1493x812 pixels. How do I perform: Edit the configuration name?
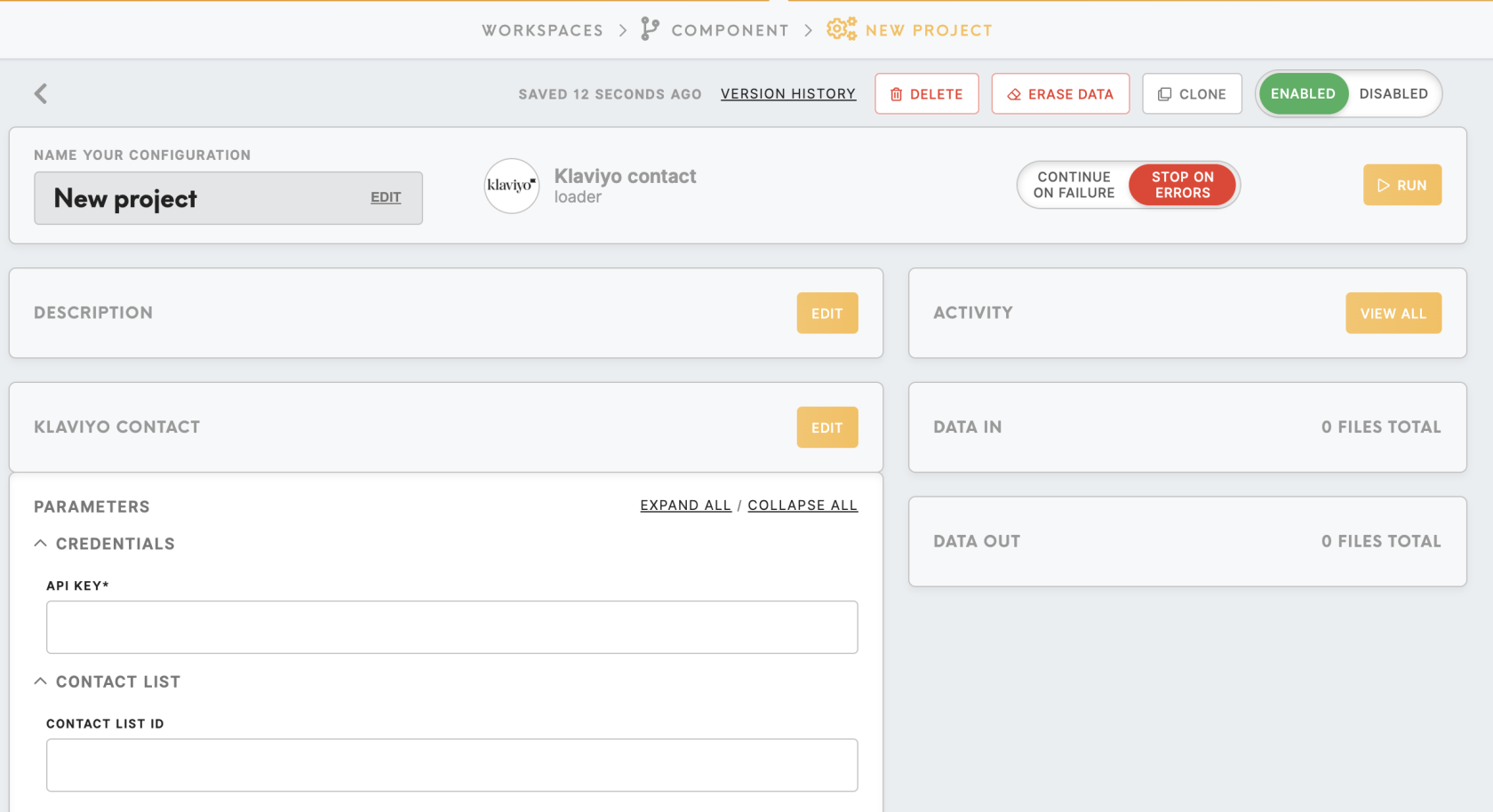[386, 197]
